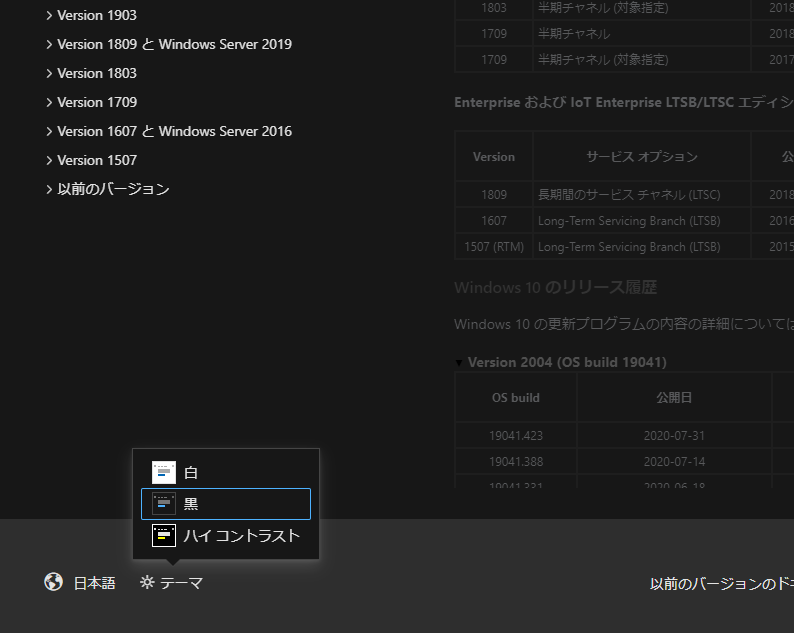The height and width of the screenshot is (633, 794).
Task: Click the 1803 半期チャネル (対象指定) cell
Action: (642, 9)
